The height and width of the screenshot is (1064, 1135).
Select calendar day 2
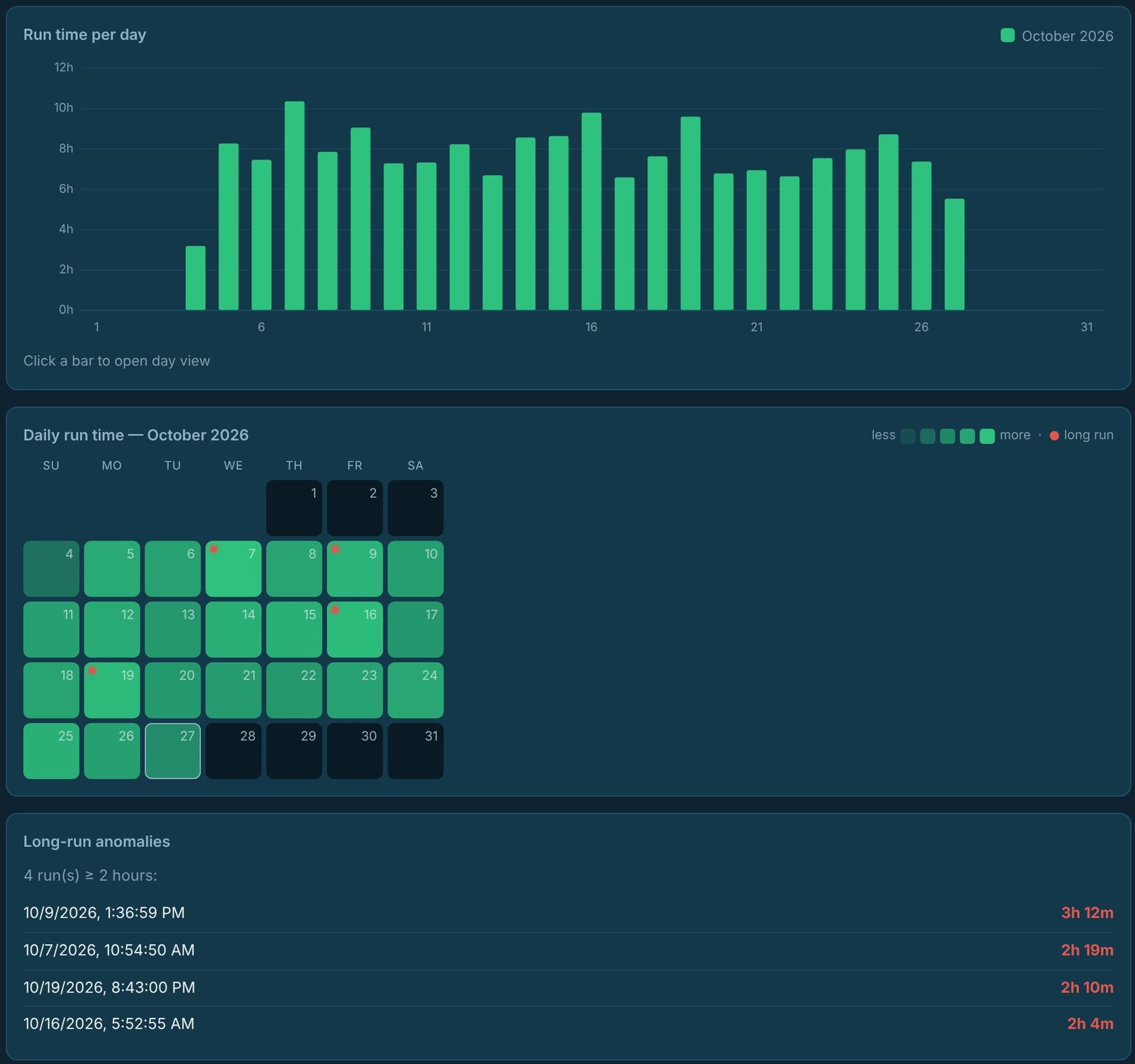[355, 508]
